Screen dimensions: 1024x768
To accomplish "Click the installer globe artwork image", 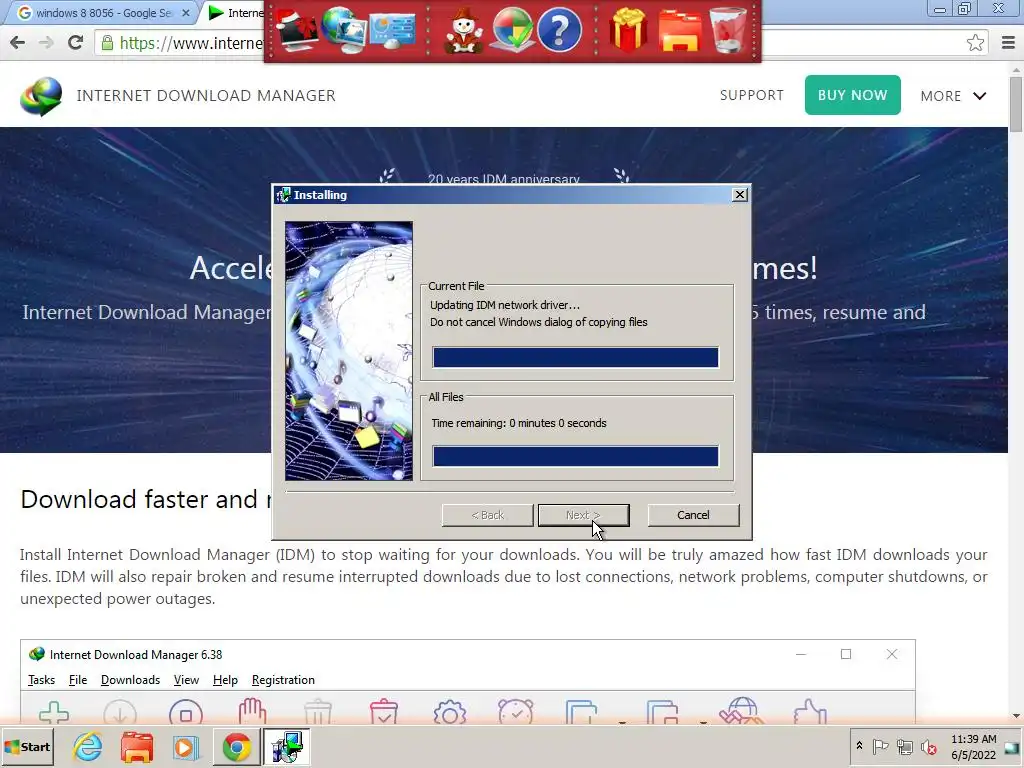I will (349, 351).
